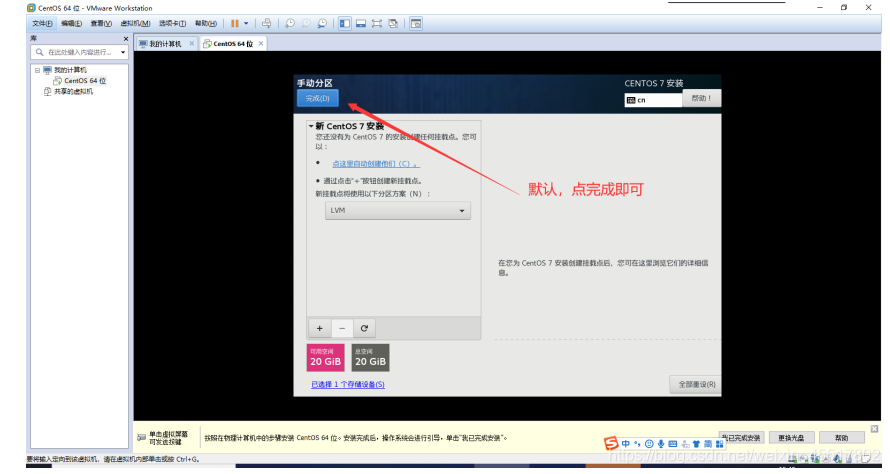Switch to the CentOS 64 位 tab

pyautogui.click(x=233, y=44)
